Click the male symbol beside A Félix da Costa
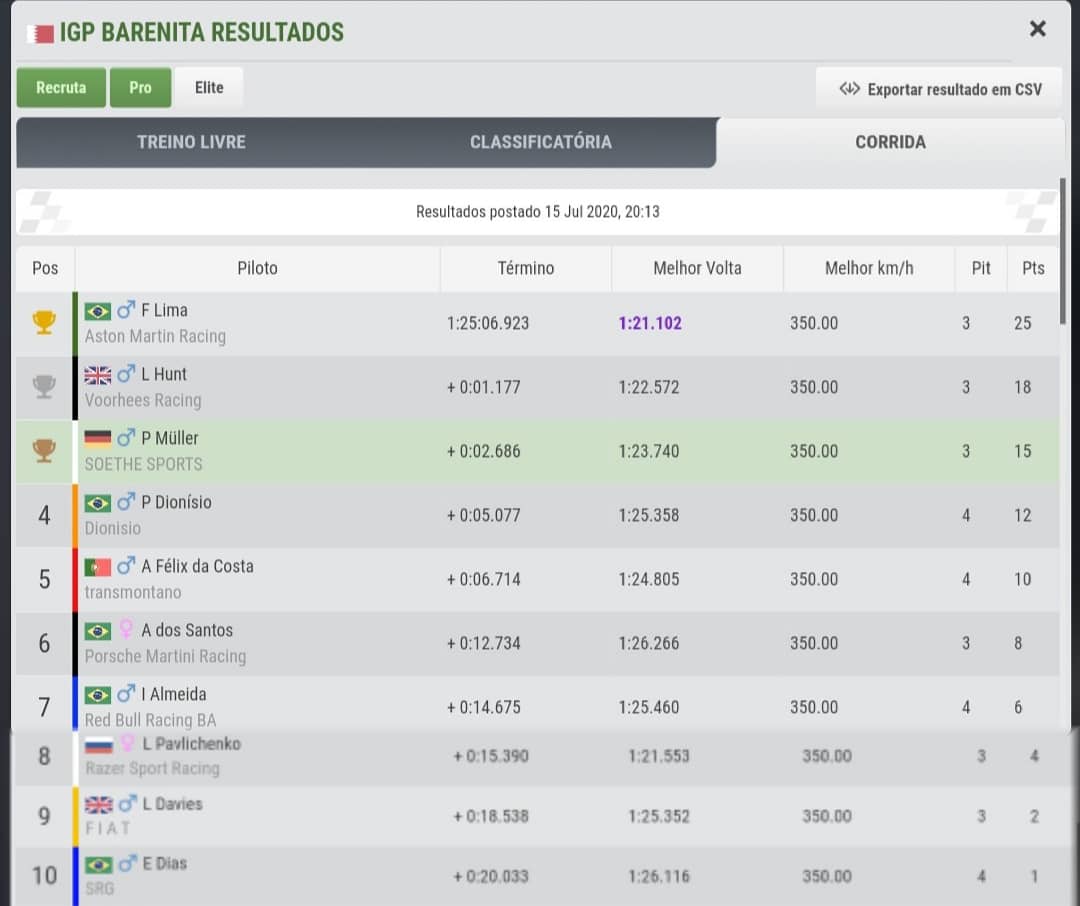 click(x=126, y=566)
